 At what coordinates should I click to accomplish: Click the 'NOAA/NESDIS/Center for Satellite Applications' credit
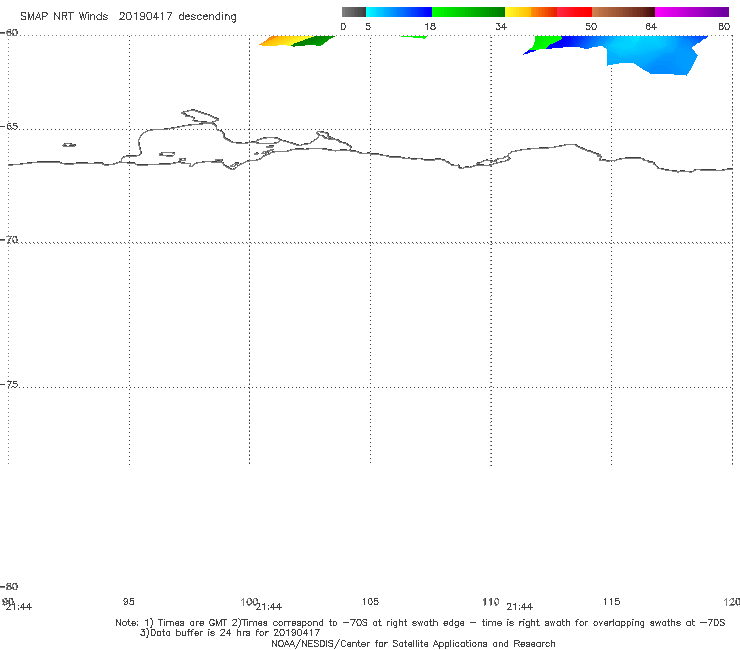pyautogui.click(x=413, y=643)
